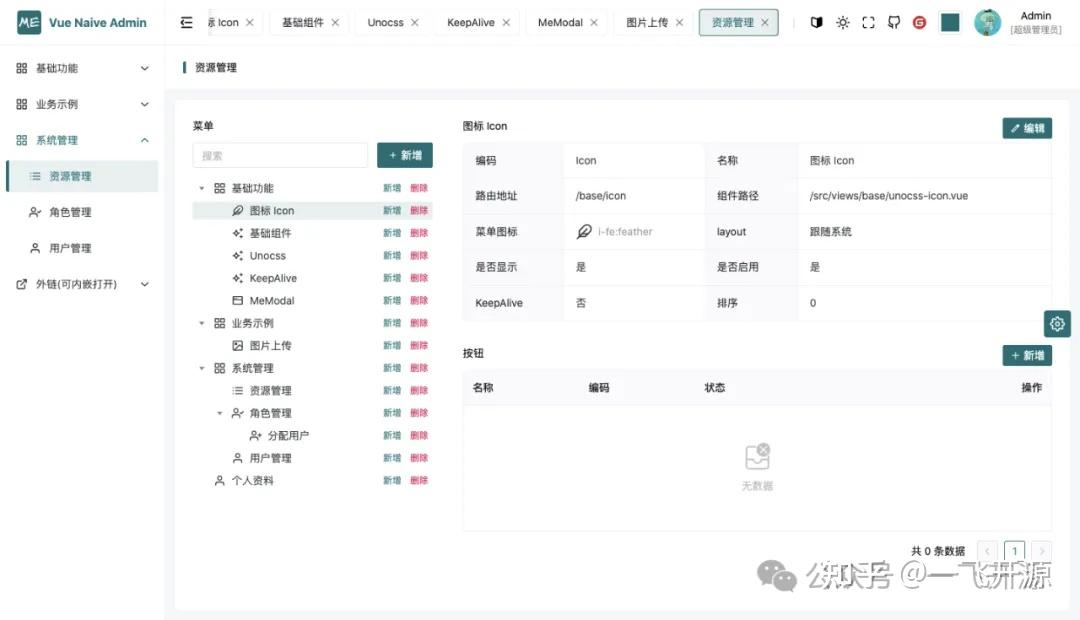Click the next page arrow in pagination

click(1042, 551)
